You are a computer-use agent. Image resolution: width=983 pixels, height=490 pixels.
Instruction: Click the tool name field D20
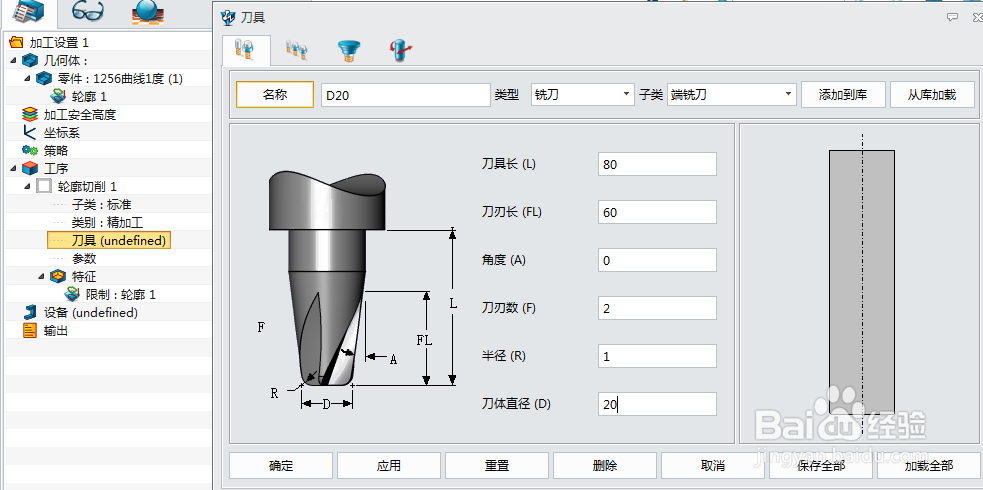click(406, 95)
